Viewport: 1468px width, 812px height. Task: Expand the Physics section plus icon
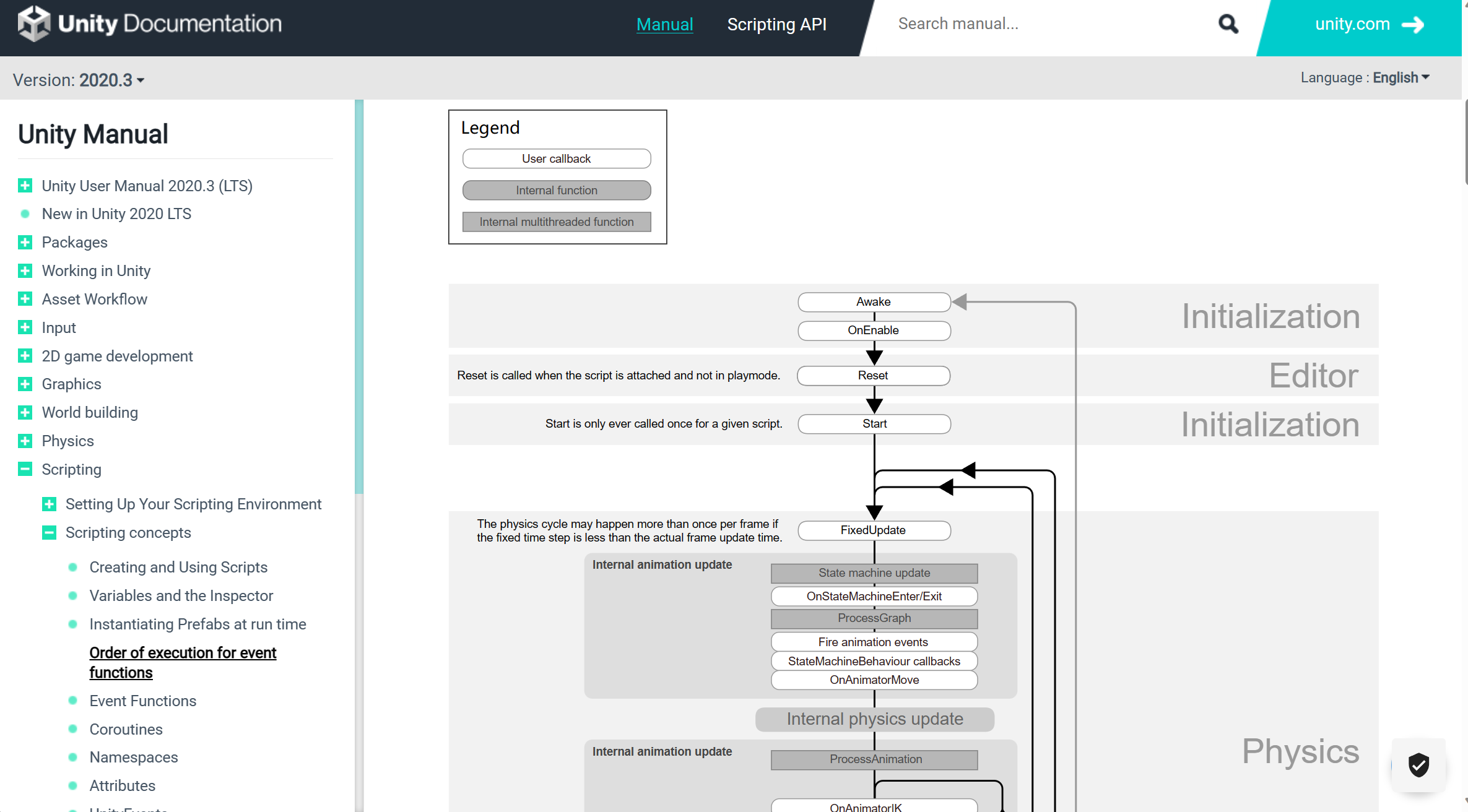coord(25,441)
